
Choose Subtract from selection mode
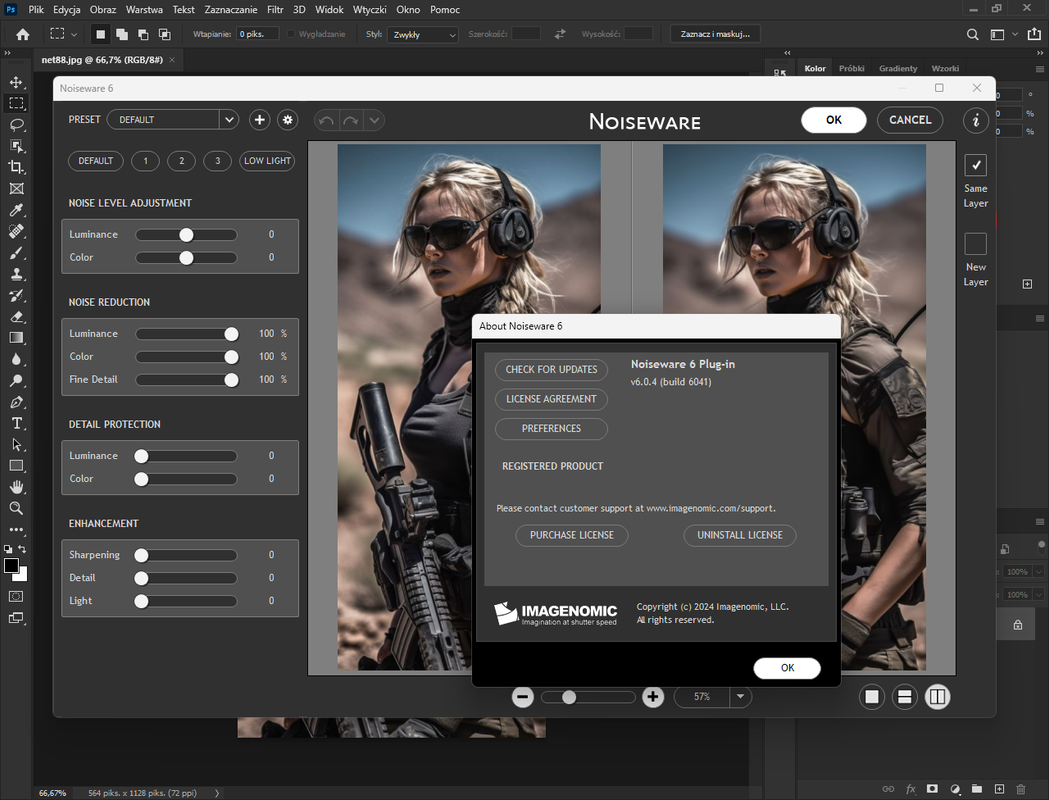pyautogui.click(x=143, y=34)
